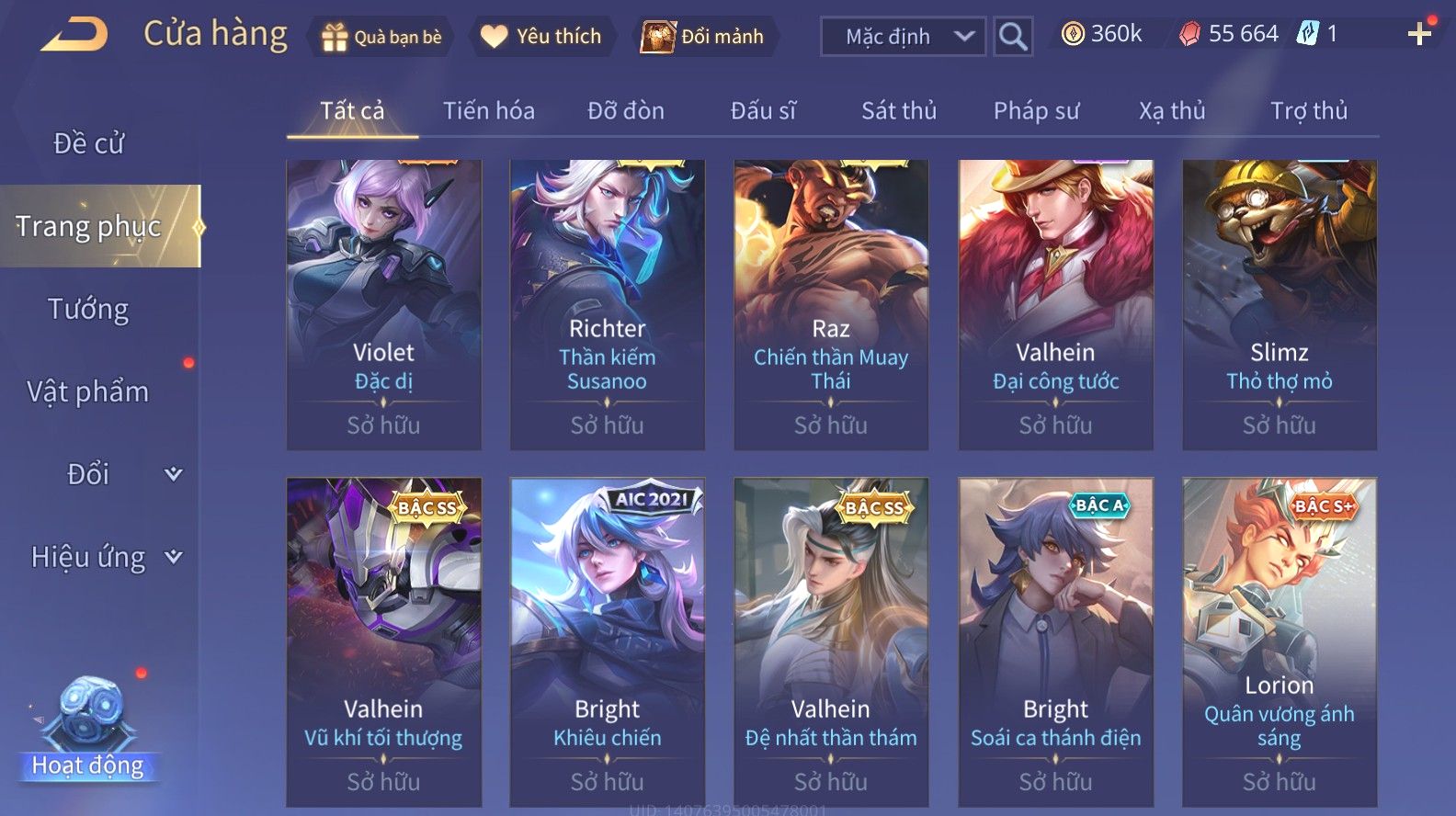1456x816 pixels.
Task: Open the search magnifier icon
Action: tap(1013, 37)
